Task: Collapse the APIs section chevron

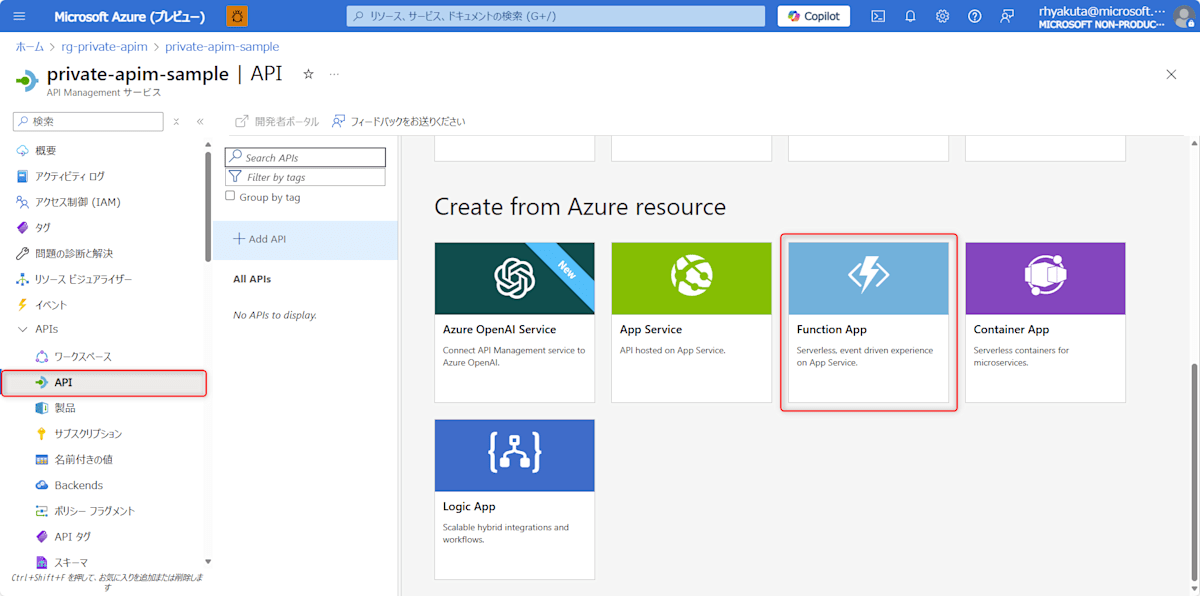Action: coord(23,329)
